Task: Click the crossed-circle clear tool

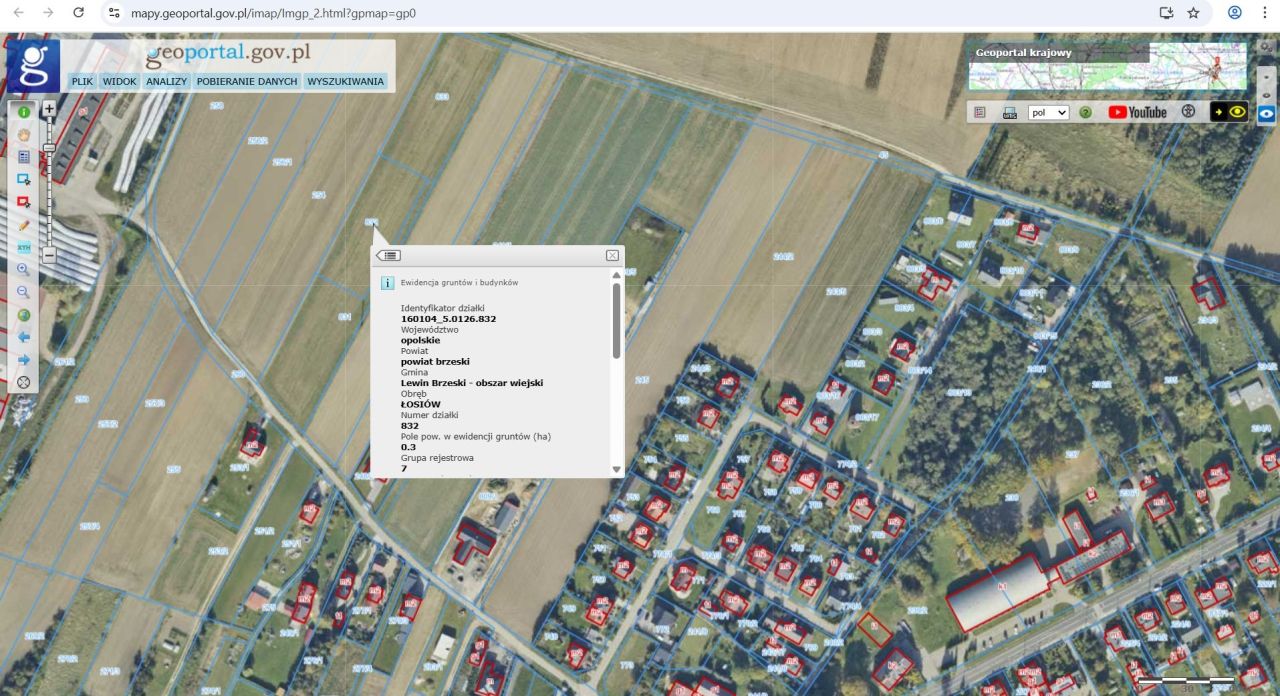Action: [23, 382]
